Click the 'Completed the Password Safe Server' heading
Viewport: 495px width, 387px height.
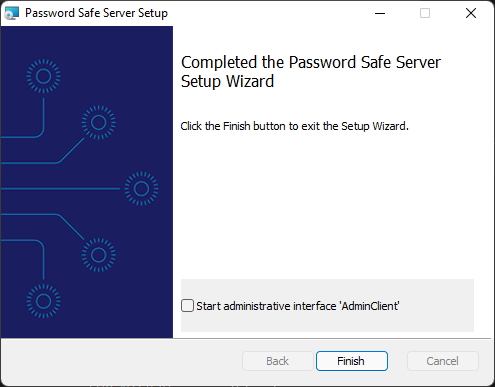point(311,62)
